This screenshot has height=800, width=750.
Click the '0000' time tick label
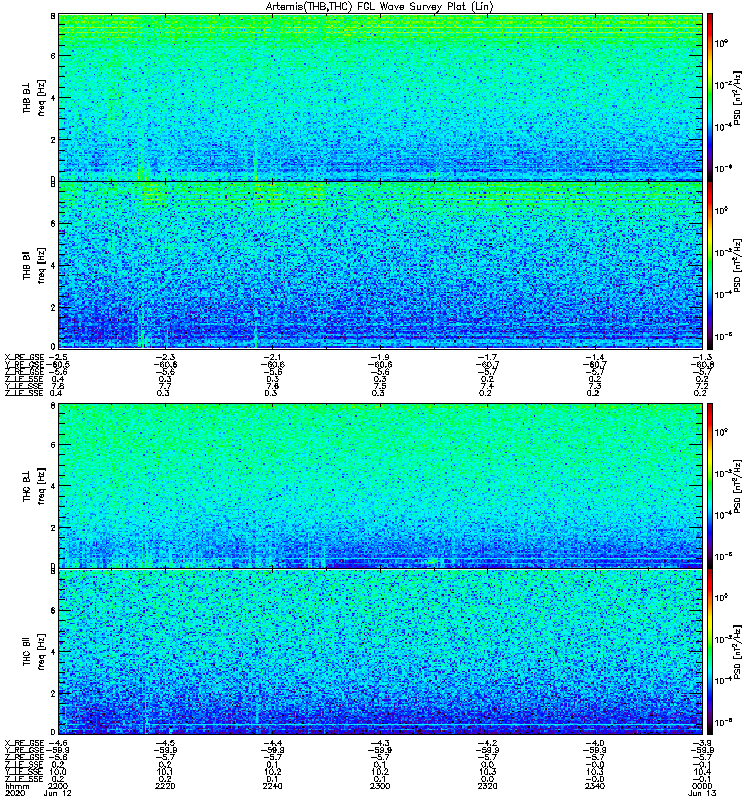pos(702,786)
